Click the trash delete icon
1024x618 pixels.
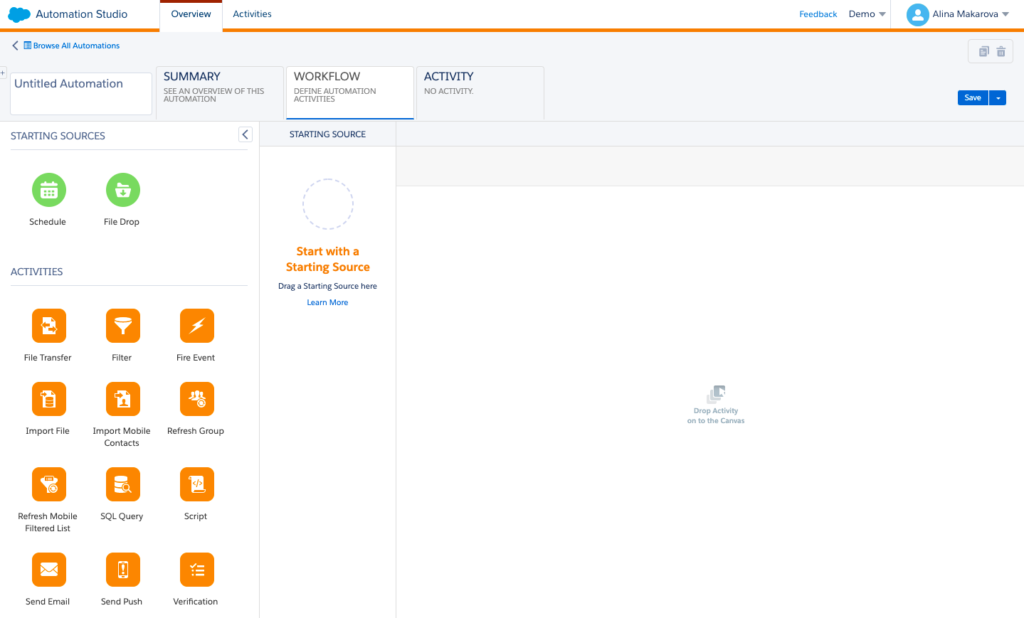(1001, 52)
